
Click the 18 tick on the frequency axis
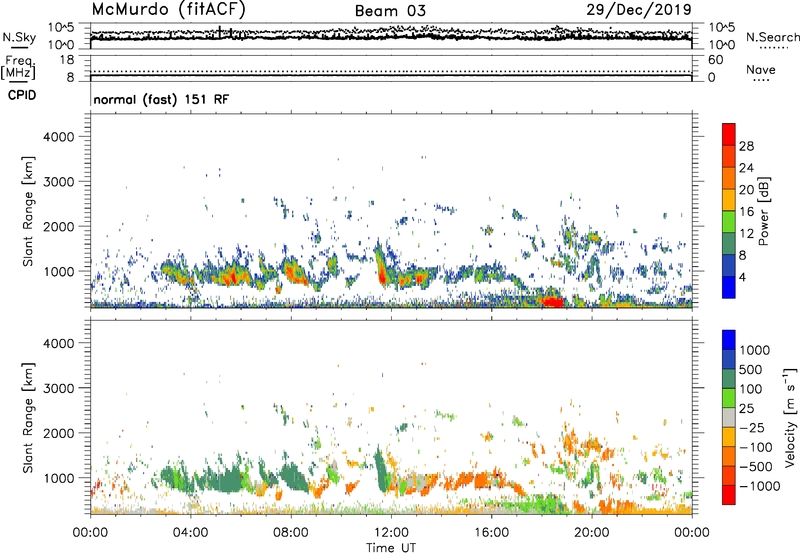click(67, 60)
